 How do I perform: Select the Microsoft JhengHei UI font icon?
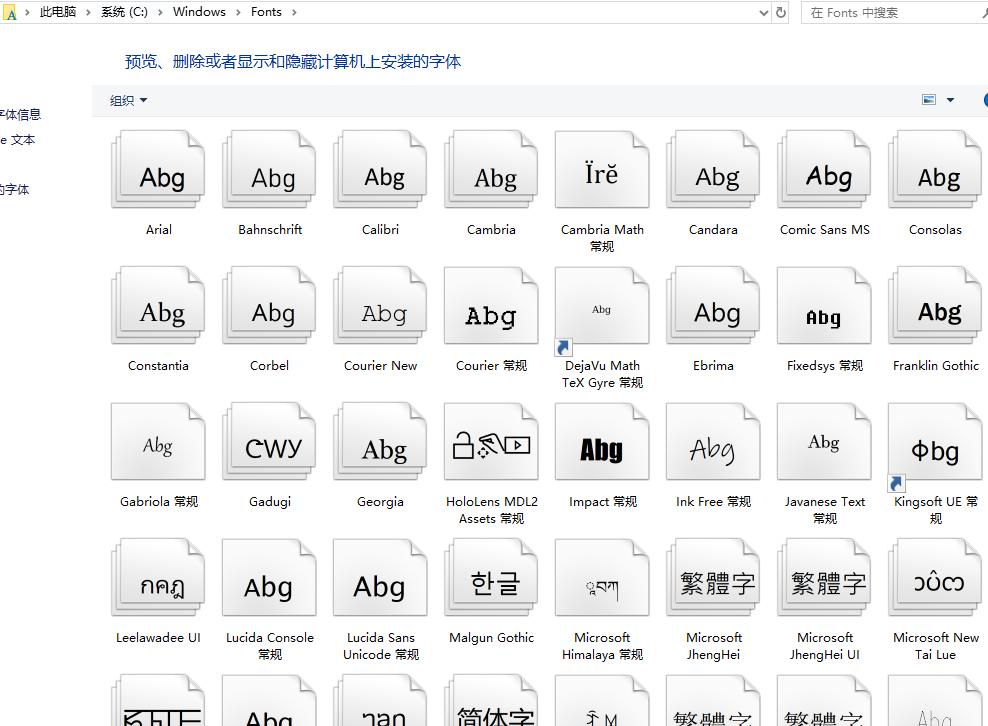[824, 577]
